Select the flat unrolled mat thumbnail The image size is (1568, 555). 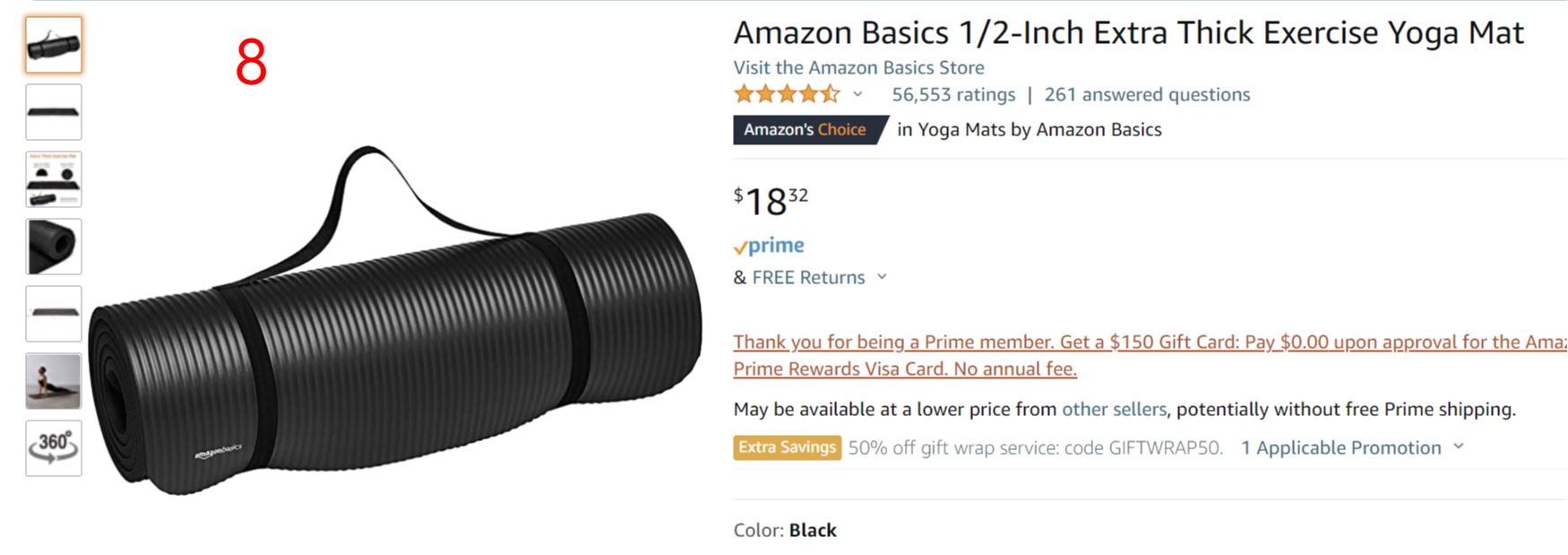pos(54,112)
